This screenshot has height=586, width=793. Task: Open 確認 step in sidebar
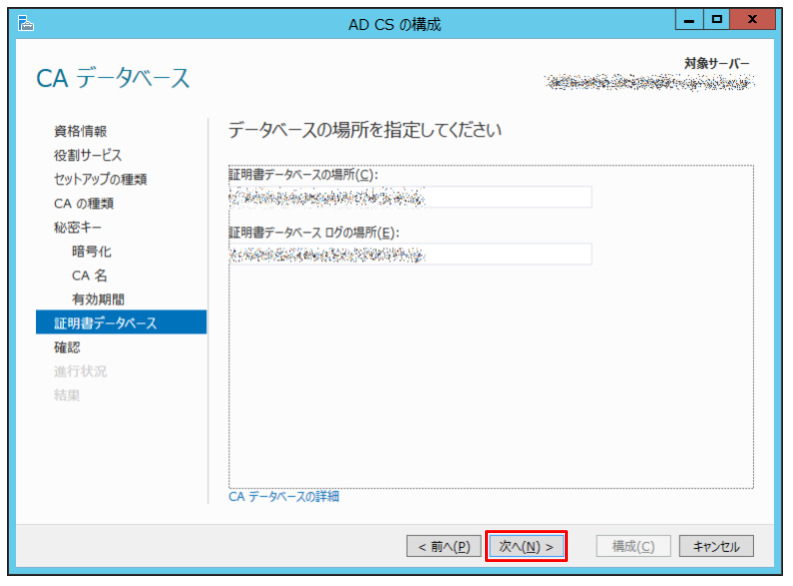coord(67,347)
